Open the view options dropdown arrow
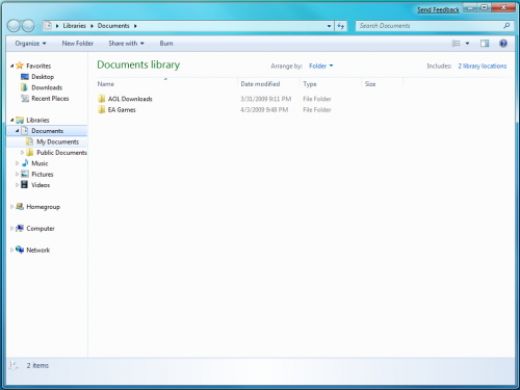This screenshot has height=390, width=520. [x=467, y=43]
